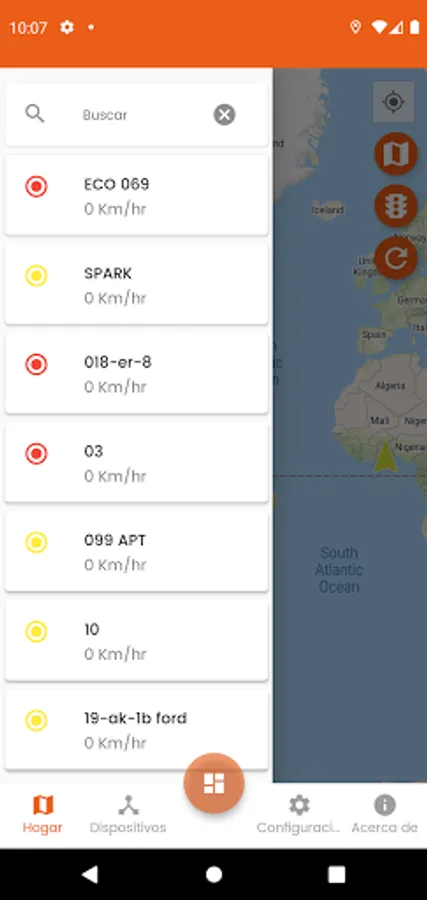
Task: Tap the yellow vehicle arrow marker on map
Action: coord(385,457)
